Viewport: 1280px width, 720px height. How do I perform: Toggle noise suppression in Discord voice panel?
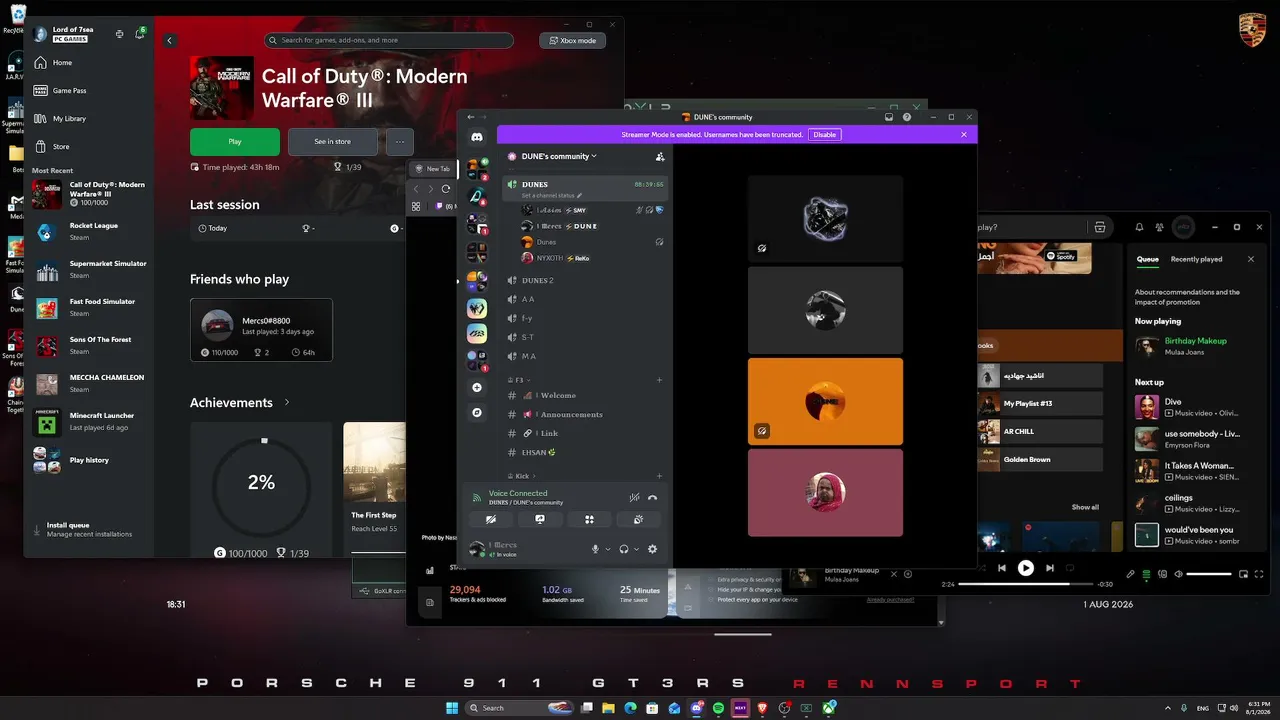[634, 497]
